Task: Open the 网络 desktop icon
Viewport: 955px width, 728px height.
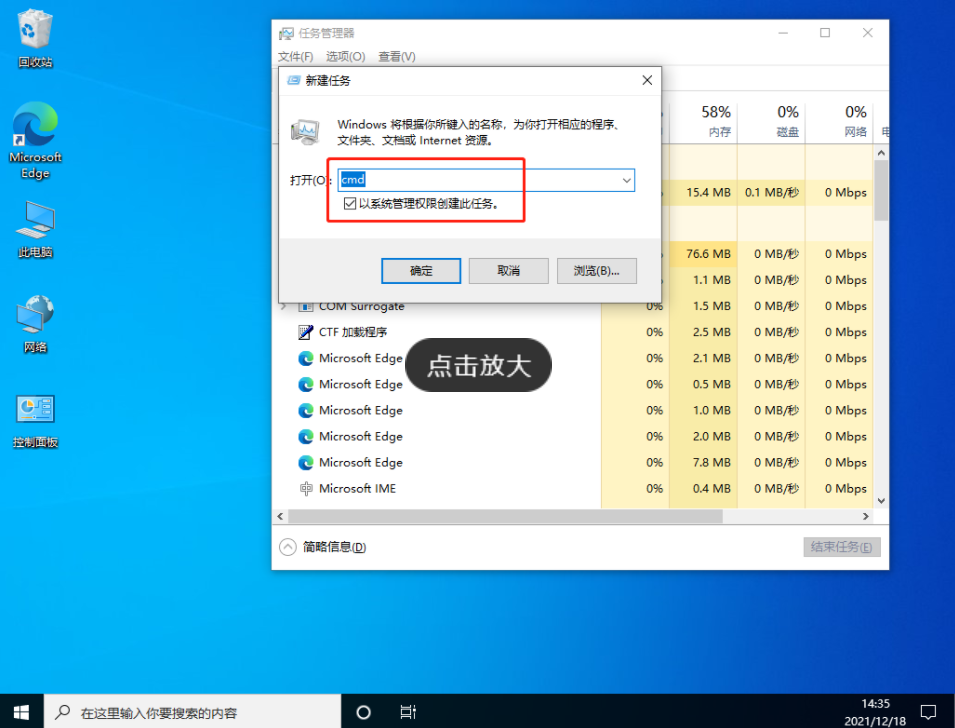Action: 35,322
